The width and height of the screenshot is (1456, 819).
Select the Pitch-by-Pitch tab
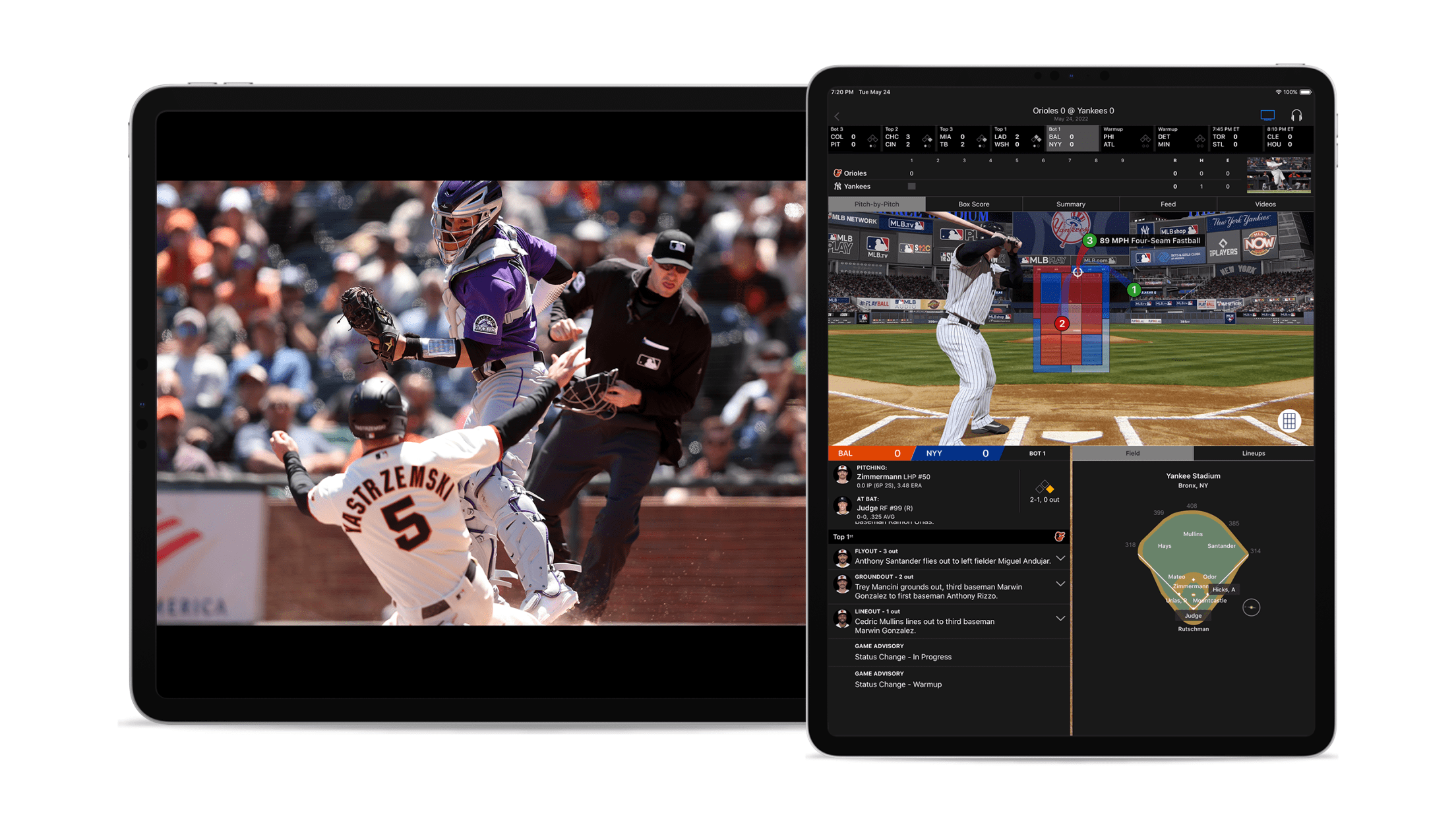point(873,205)
